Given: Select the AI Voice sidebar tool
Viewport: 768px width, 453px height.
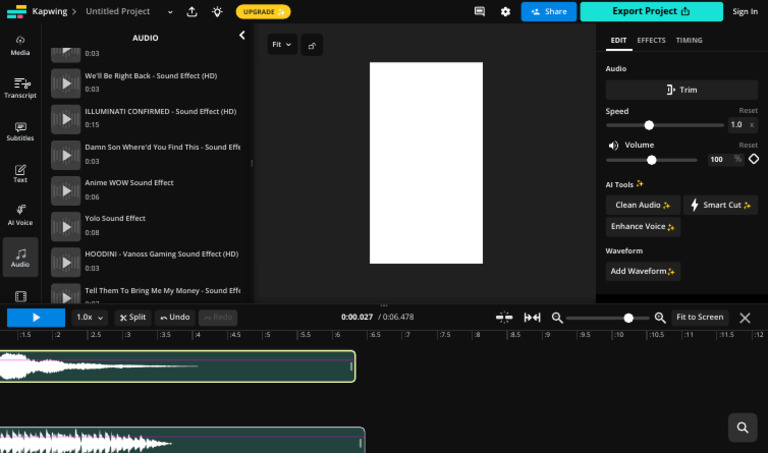Looking at the screenshot, I should click(x=20, y=214).
